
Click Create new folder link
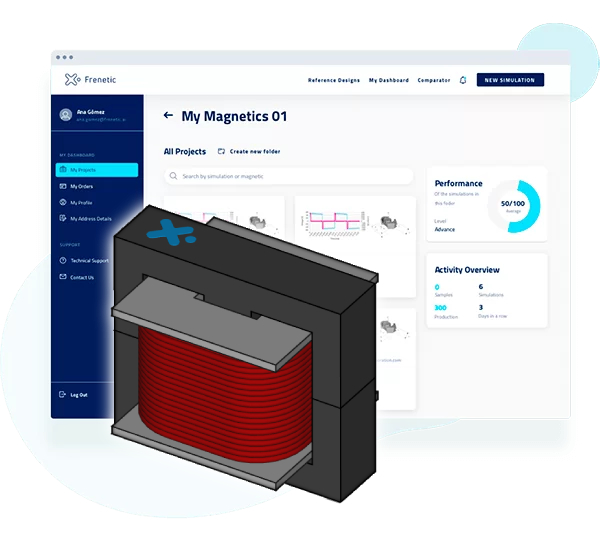tap(255, 152)
